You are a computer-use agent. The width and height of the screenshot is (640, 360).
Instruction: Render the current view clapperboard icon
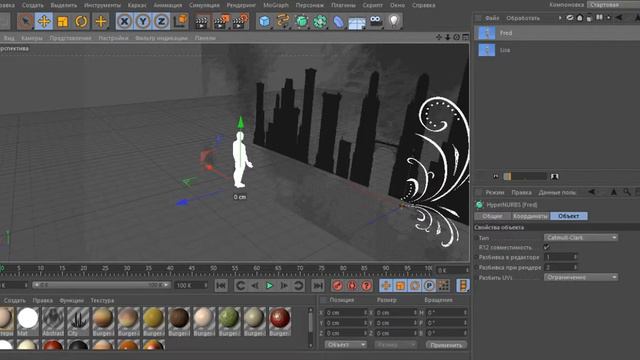201,21
